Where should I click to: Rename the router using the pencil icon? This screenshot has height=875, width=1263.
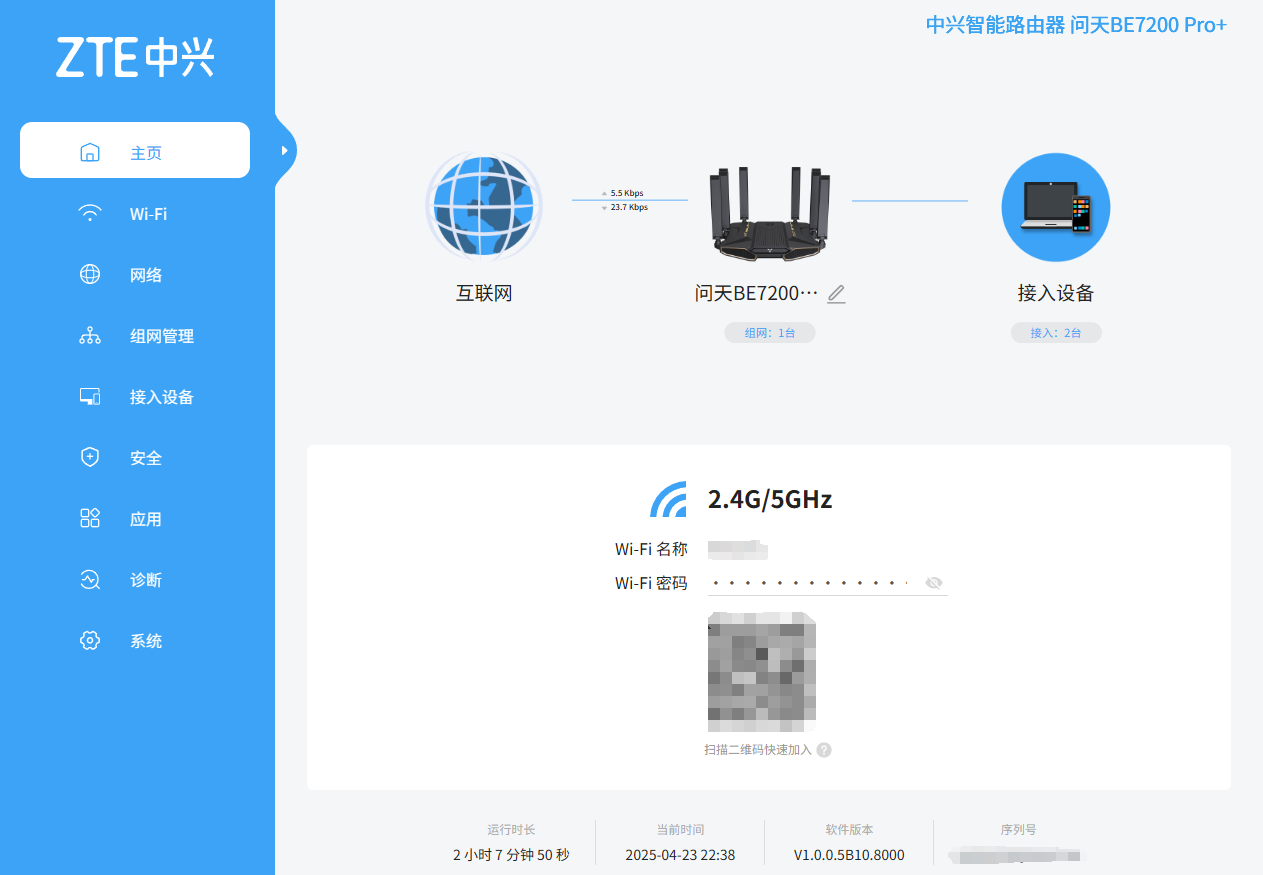[835, 293]
